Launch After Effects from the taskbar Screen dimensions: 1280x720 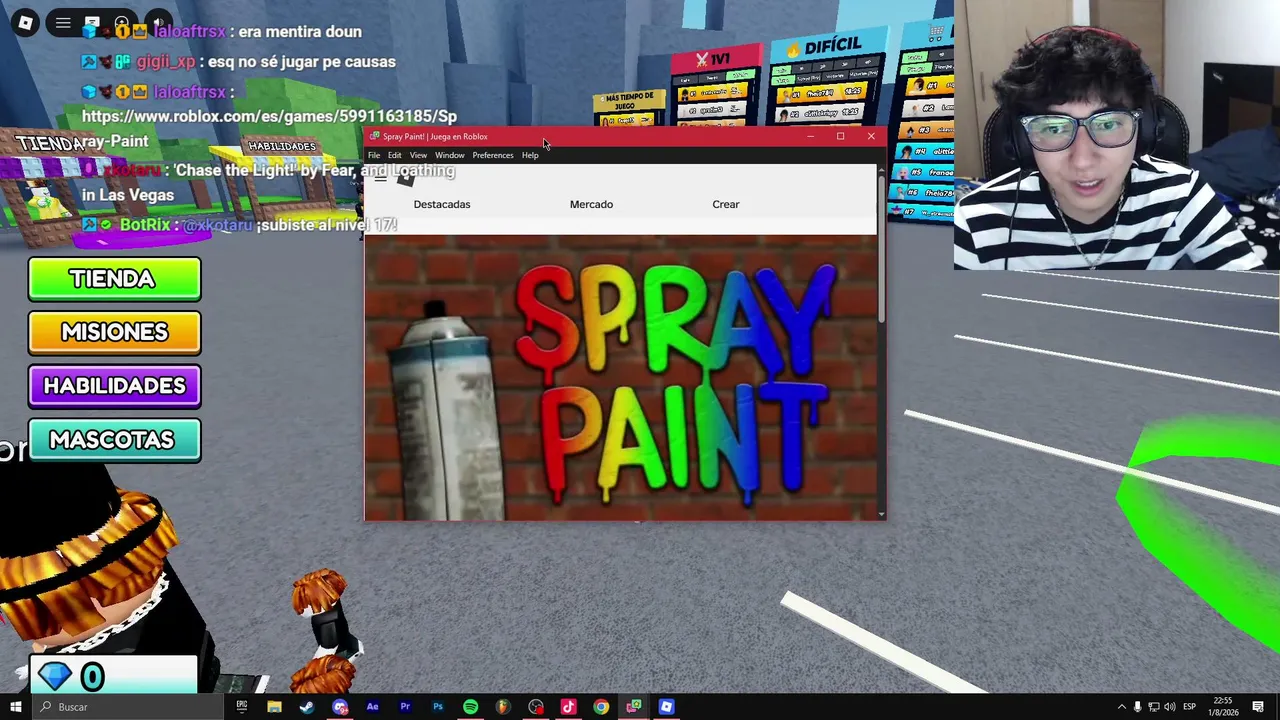pyautogui.click(x=372, y=707)
